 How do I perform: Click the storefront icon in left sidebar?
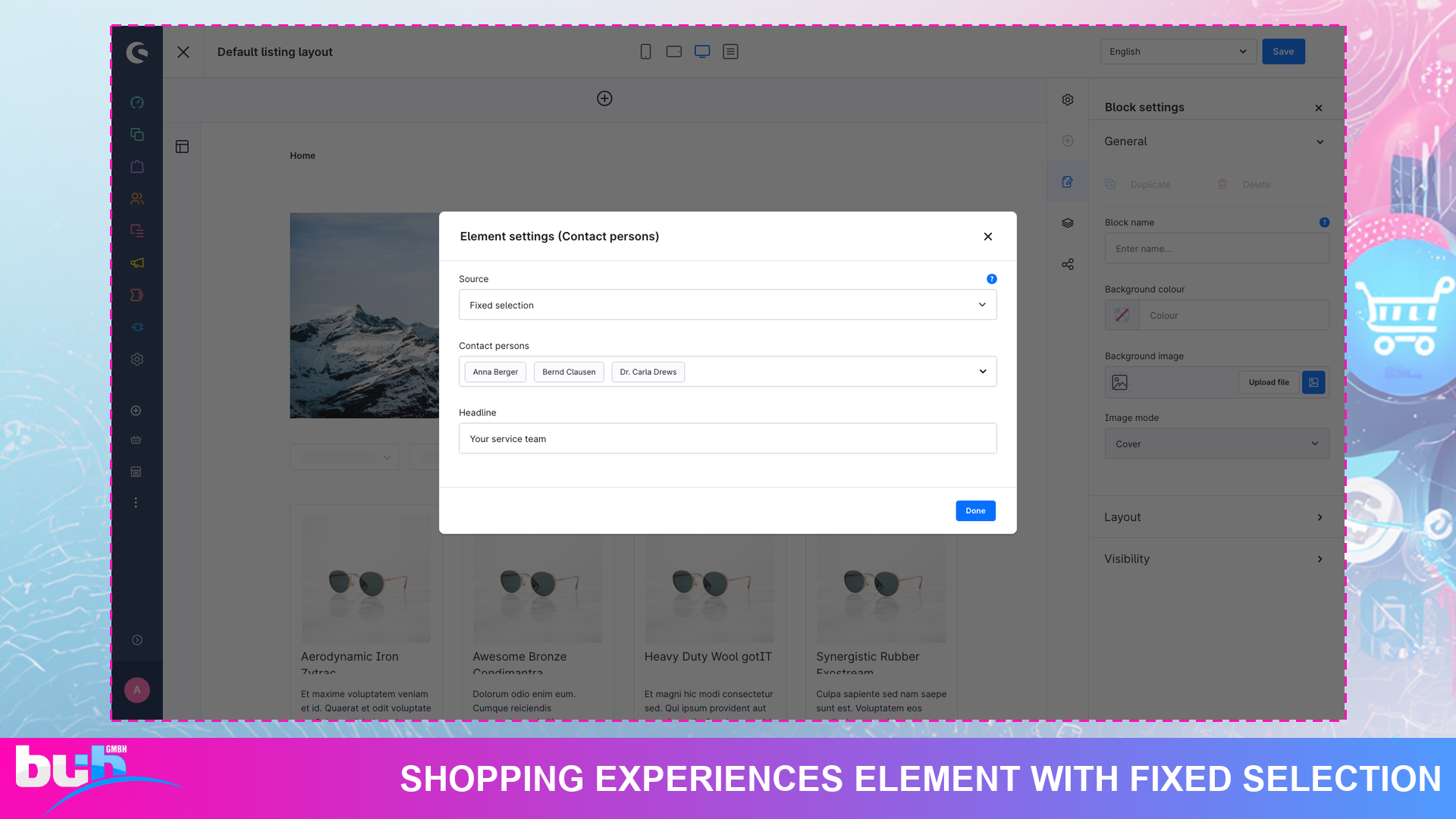pos(136,472)
